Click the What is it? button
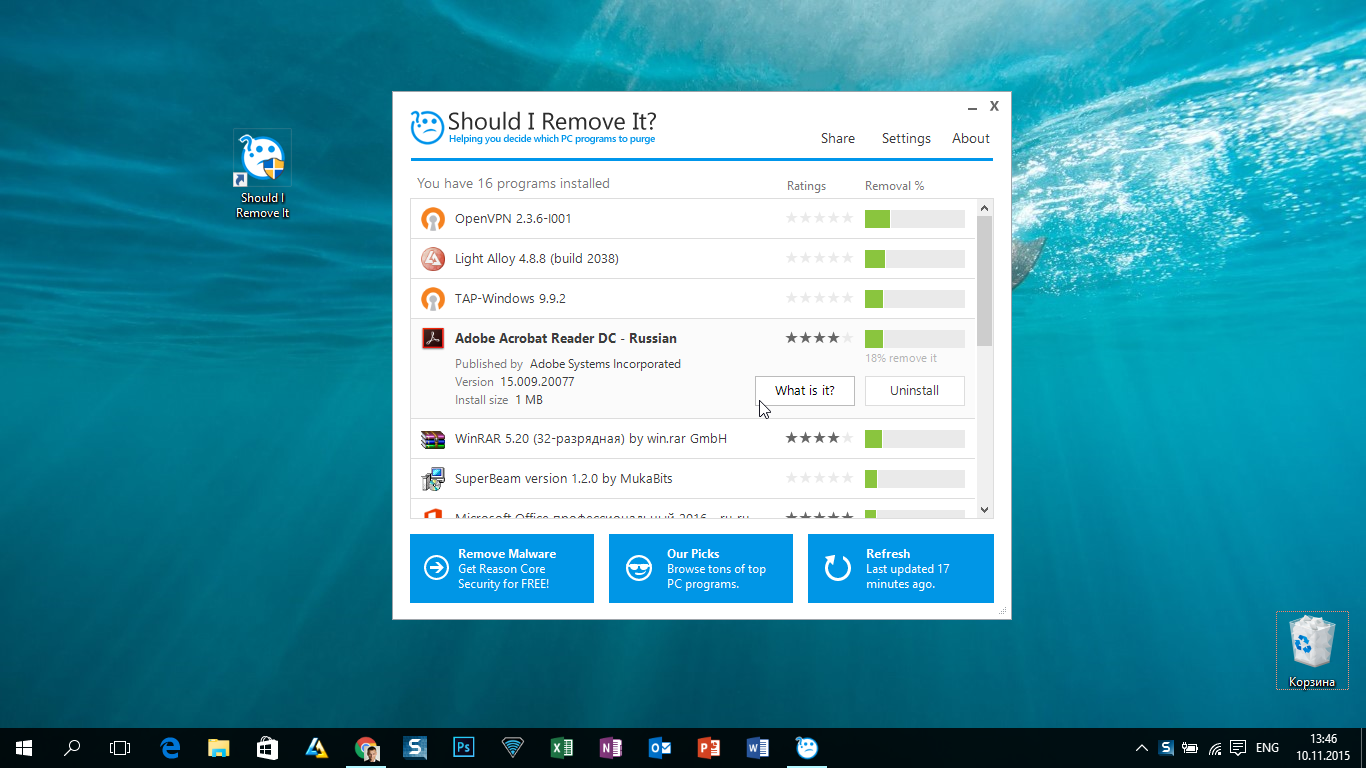Screen dimensions: 1366x768 tap(805, 391)
